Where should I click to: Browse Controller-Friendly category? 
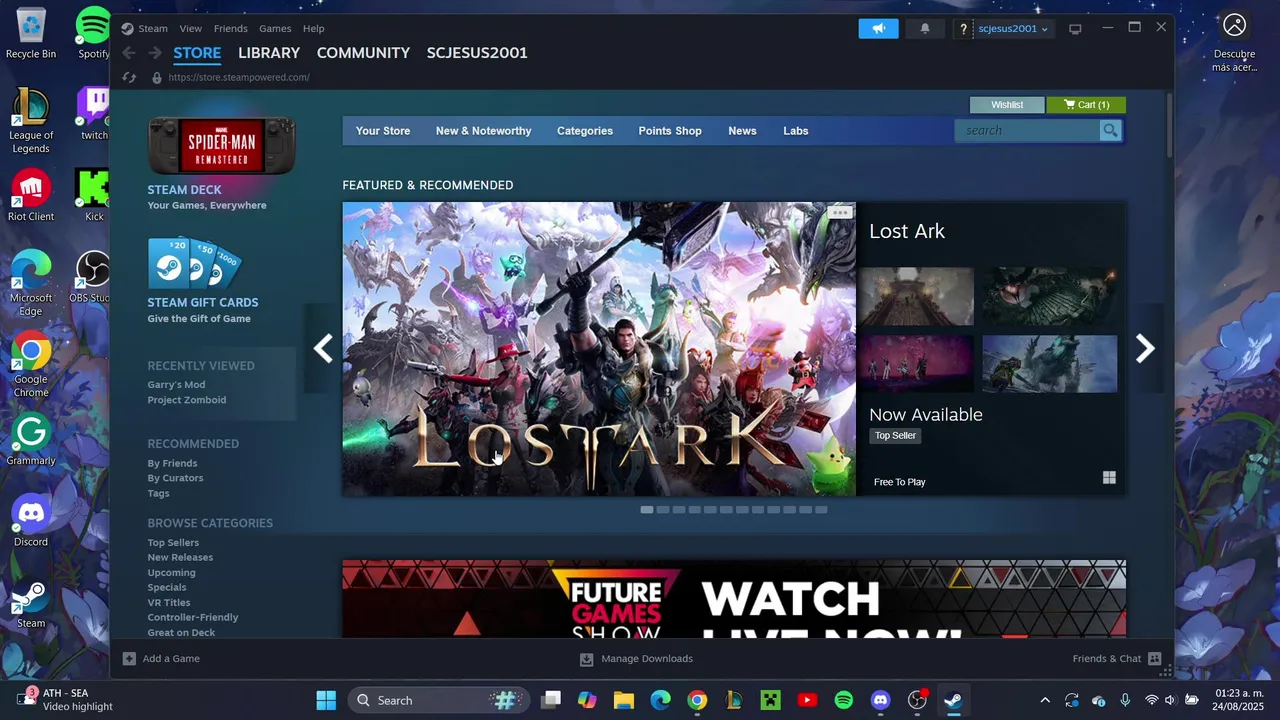click(193, 618)
